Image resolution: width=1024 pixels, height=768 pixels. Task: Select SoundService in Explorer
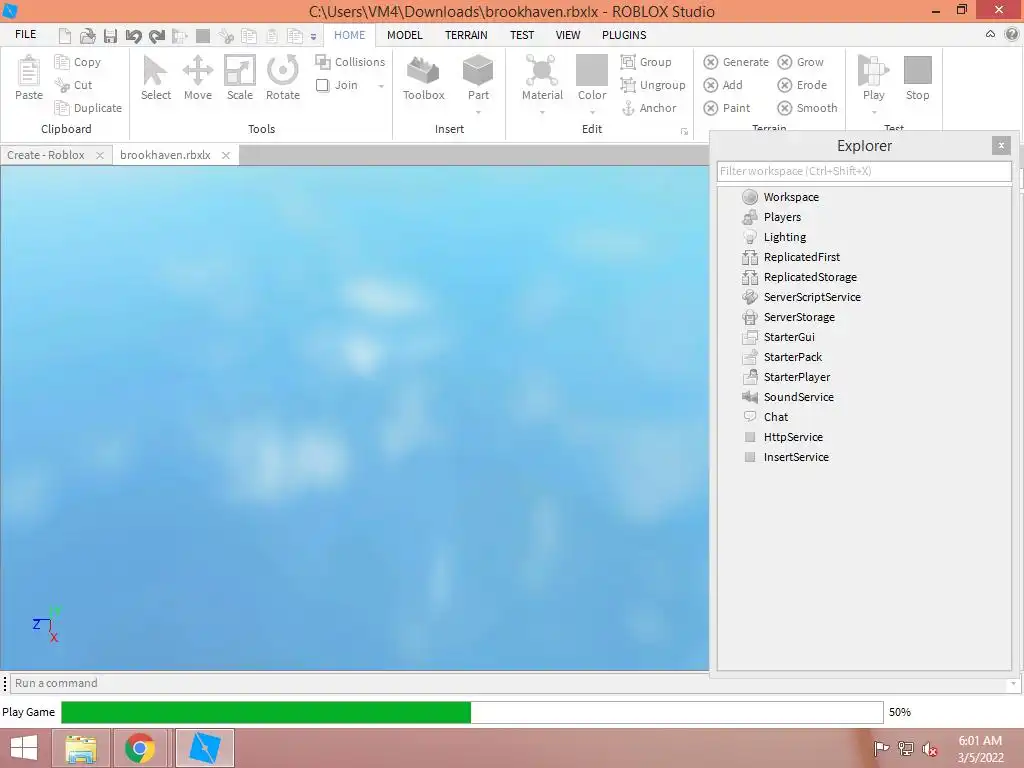click(x=788, y=397)
